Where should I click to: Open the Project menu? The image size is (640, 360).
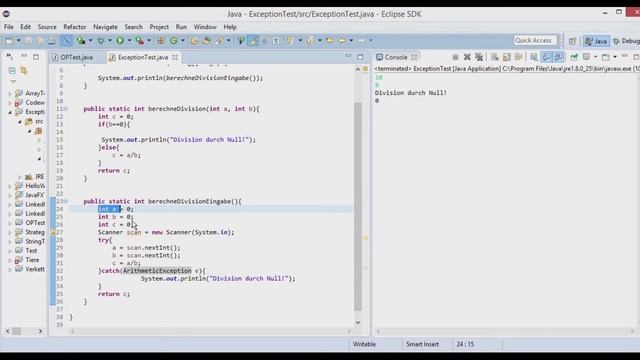click(159, 27)
